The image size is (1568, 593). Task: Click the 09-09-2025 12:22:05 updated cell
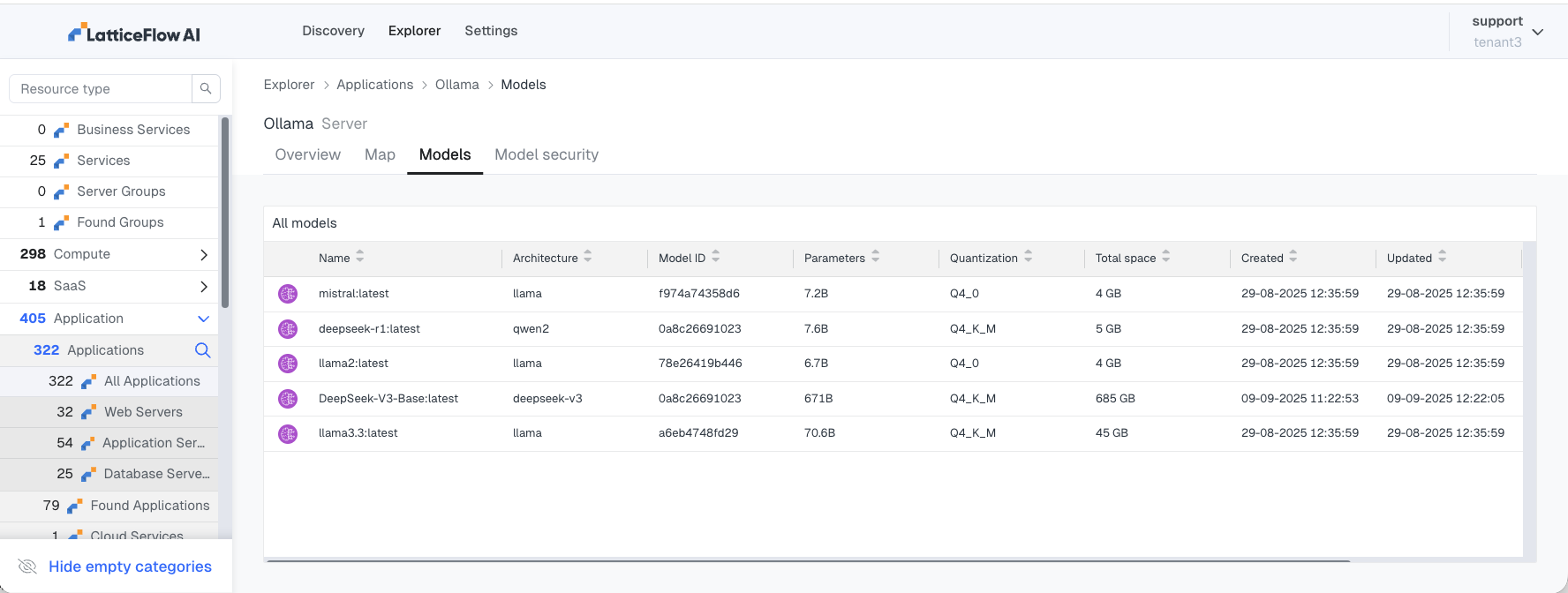(x=1445, y=399)
